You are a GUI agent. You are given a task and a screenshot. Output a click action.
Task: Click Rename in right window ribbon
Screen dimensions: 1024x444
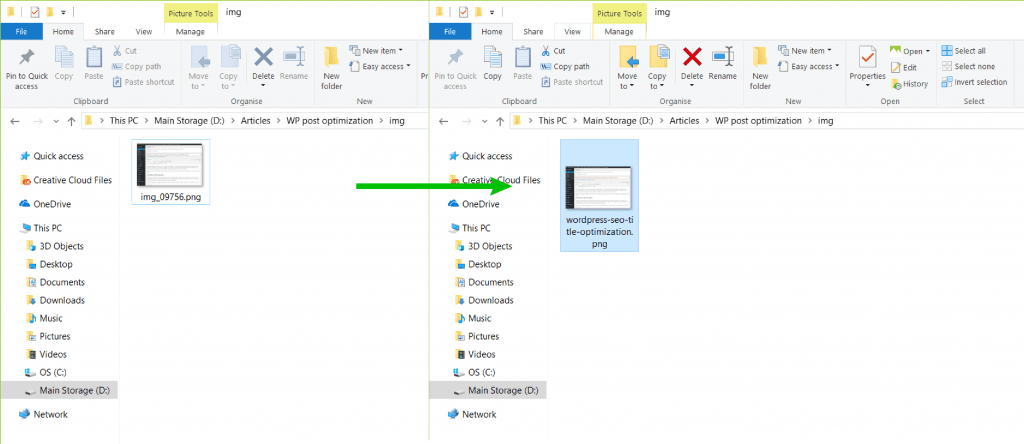tap(722, 65)
